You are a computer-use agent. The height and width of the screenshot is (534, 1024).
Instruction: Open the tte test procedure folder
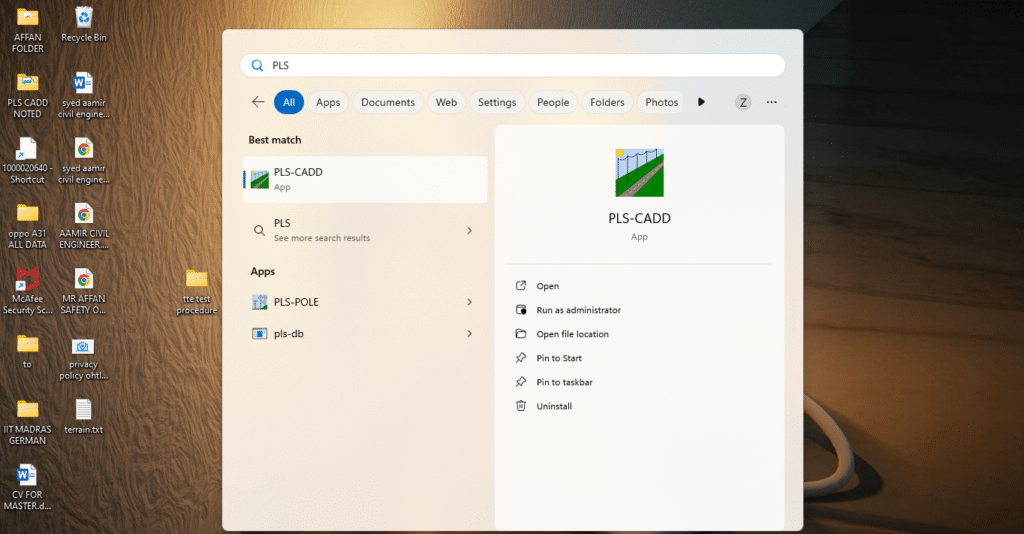(x=197, y=279)
